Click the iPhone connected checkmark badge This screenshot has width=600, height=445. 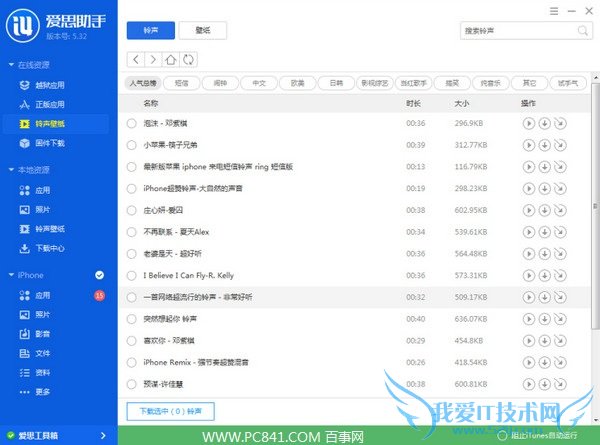click(99, 275)
